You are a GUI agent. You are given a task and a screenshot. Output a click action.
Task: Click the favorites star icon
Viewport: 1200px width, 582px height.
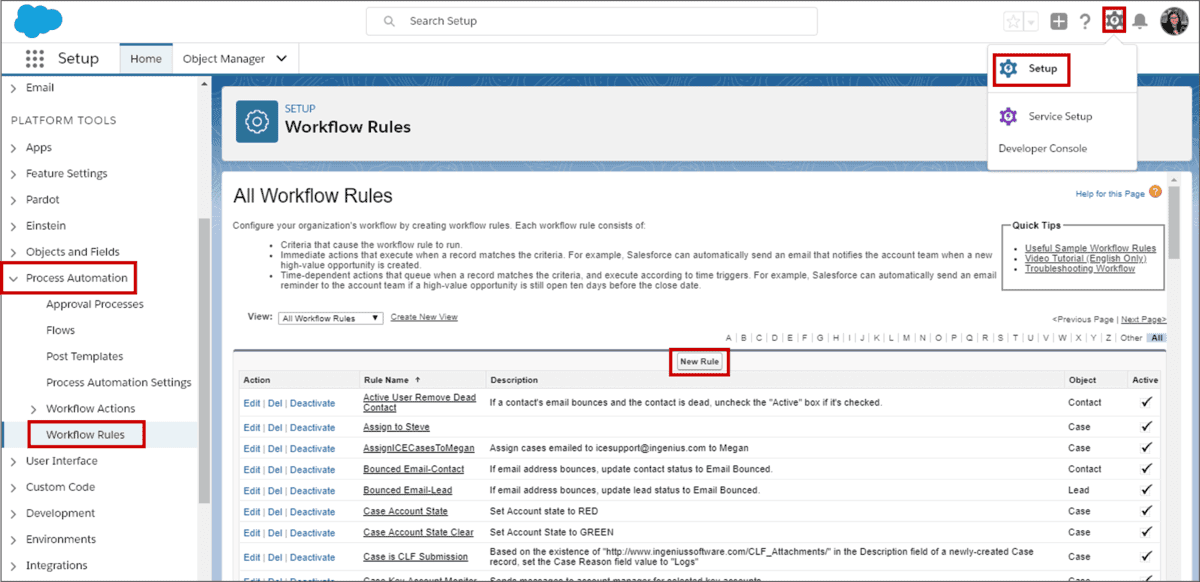[x=1013, y=21]
